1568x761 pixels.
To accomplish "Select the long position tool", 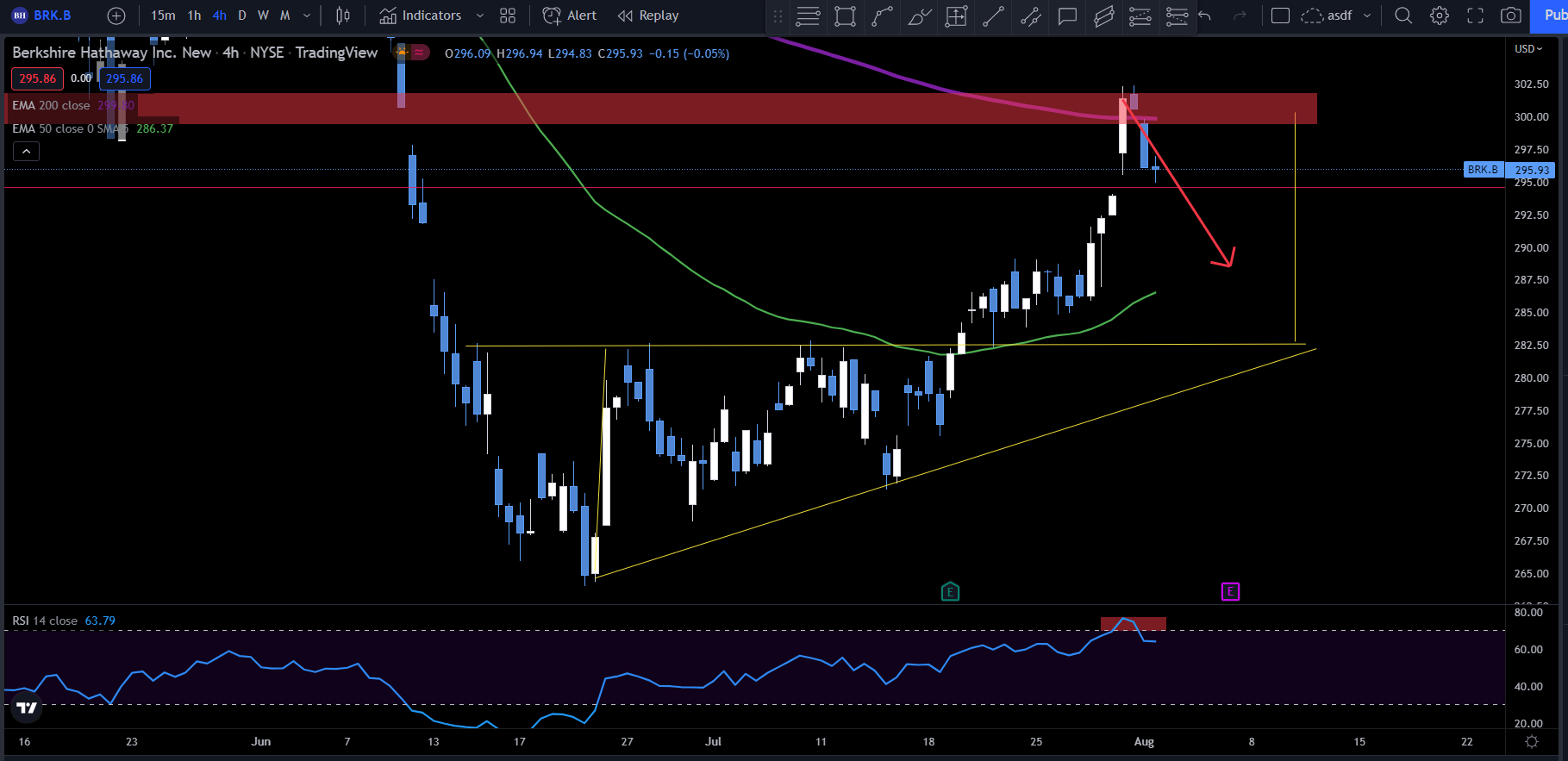I will [1140, 16].
